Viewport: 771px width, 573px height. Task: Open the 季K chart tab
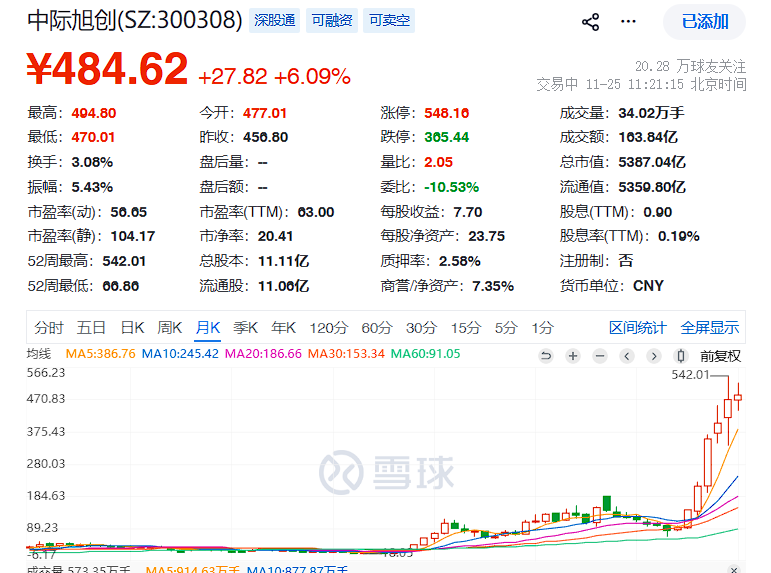(245, 328)
